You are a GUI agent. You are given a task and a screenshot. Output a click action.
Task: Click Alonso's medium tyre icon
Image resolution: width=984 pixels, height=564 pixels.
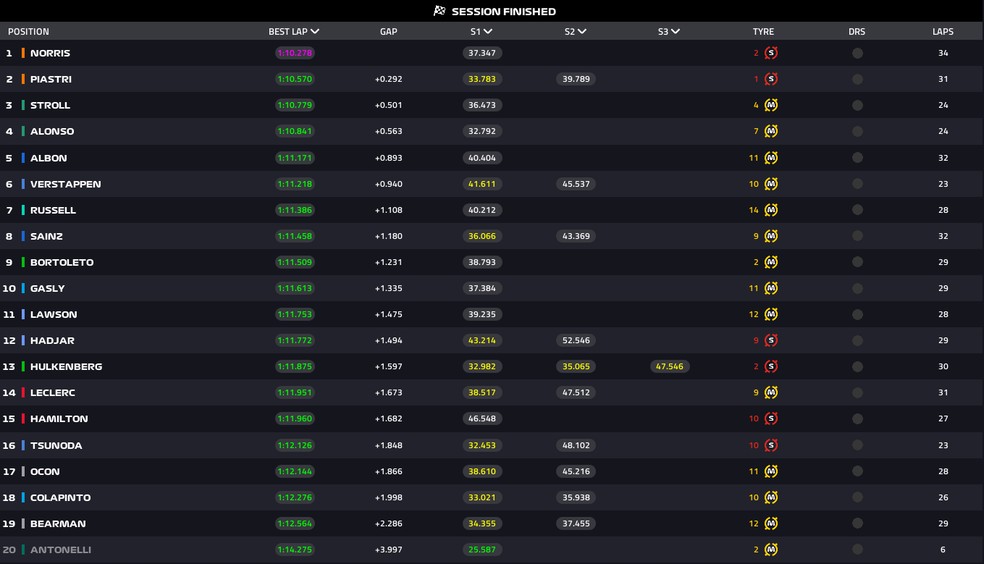click(x=771, y=131)
